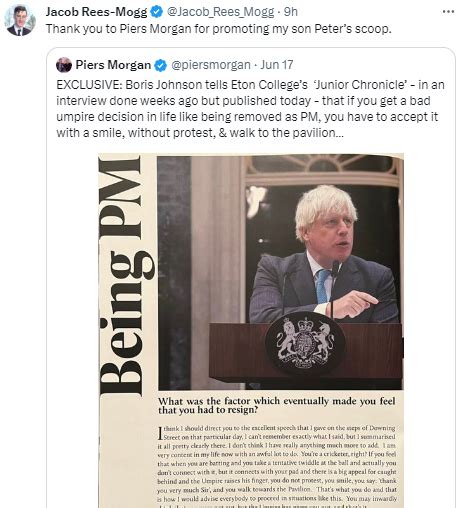The height and width of the screenshot is (508, 463).
Task: Click the resignation question heading in image
Action: (x=277, y=405)
